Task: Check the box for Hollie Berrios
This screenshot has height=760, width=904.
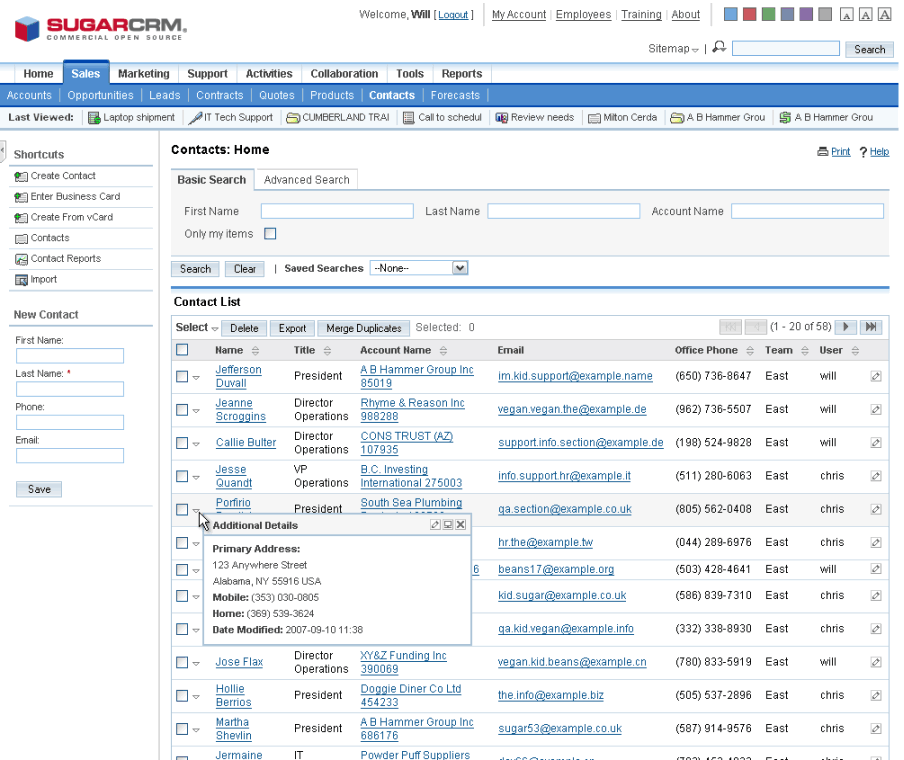Action: coord(182,696)
